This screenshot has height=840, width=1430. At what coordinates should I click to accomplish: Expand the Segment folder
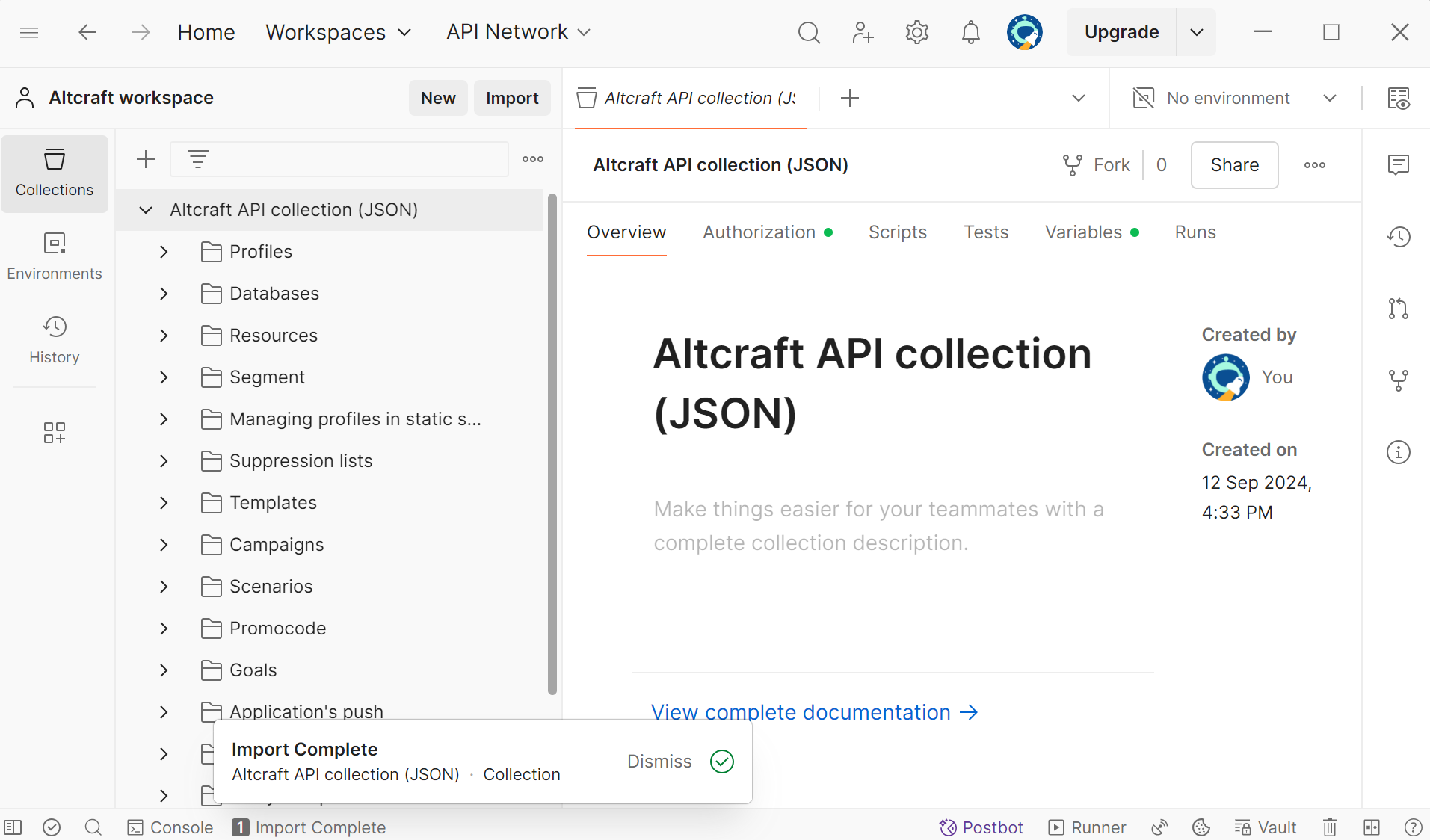click(164, 377)
